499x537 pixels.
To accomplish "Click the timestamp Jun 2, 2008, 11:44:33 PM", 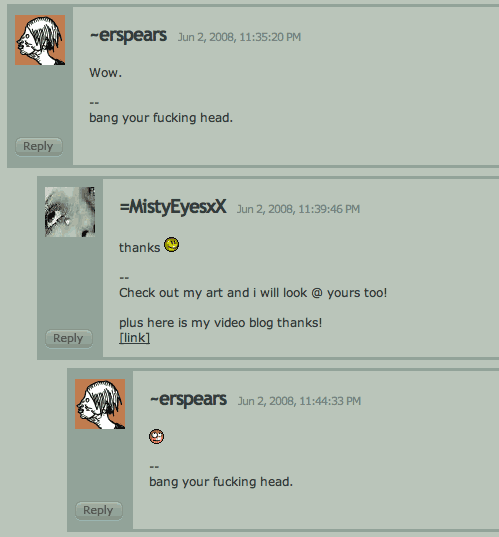I will (x=299, y=401).
